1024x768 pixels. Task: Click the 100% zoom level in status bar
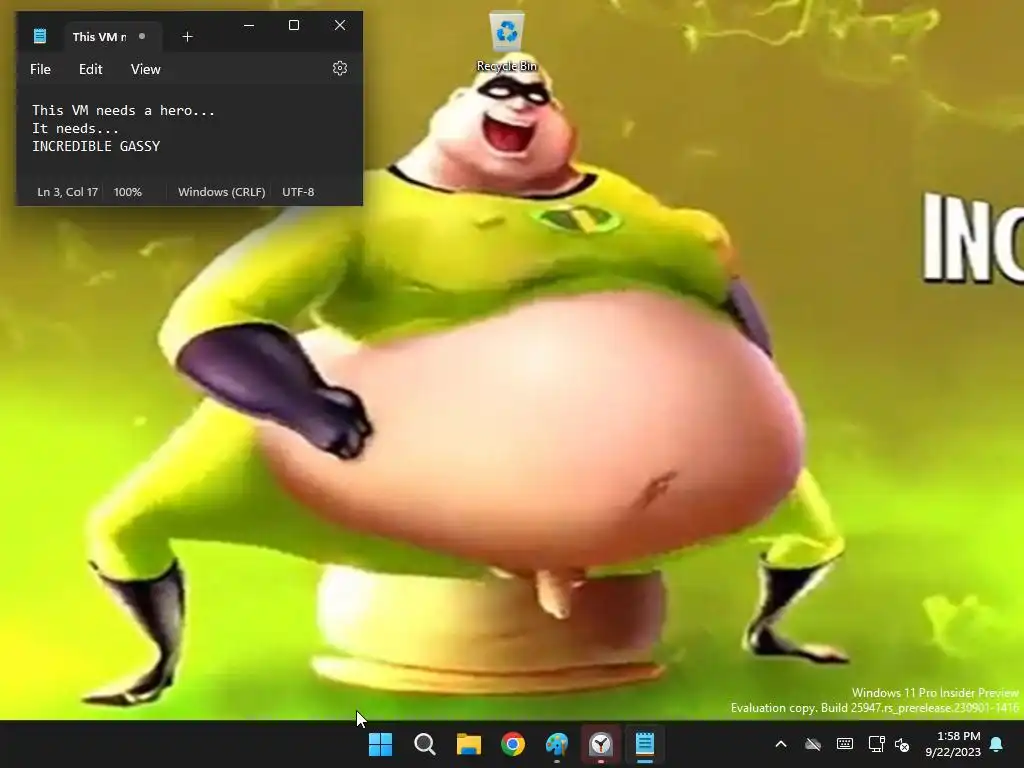coord(127,192)
